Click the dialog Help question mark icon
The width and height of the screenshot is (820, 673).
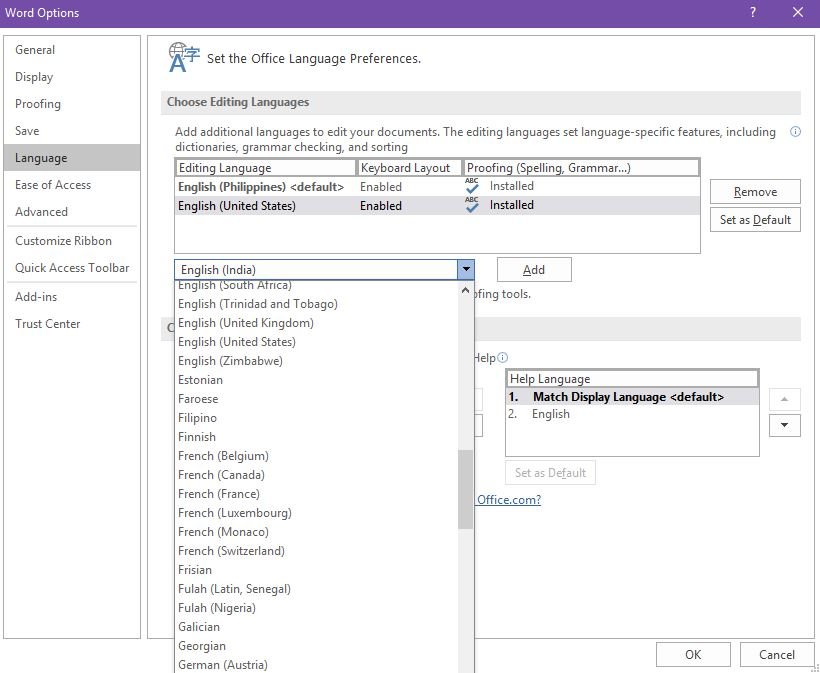[751, 12]
